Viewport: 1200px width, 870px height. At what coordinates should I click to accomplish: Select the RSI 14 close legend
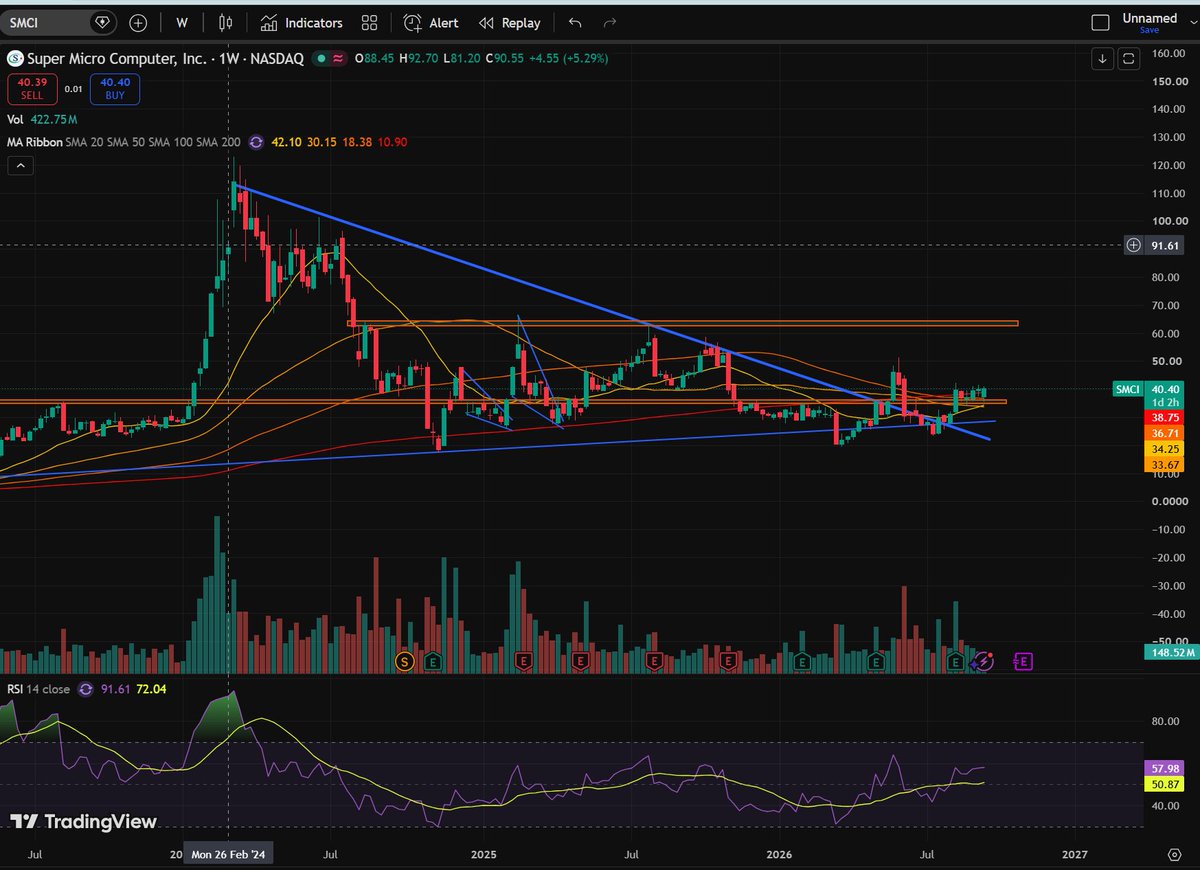[39, 689]
